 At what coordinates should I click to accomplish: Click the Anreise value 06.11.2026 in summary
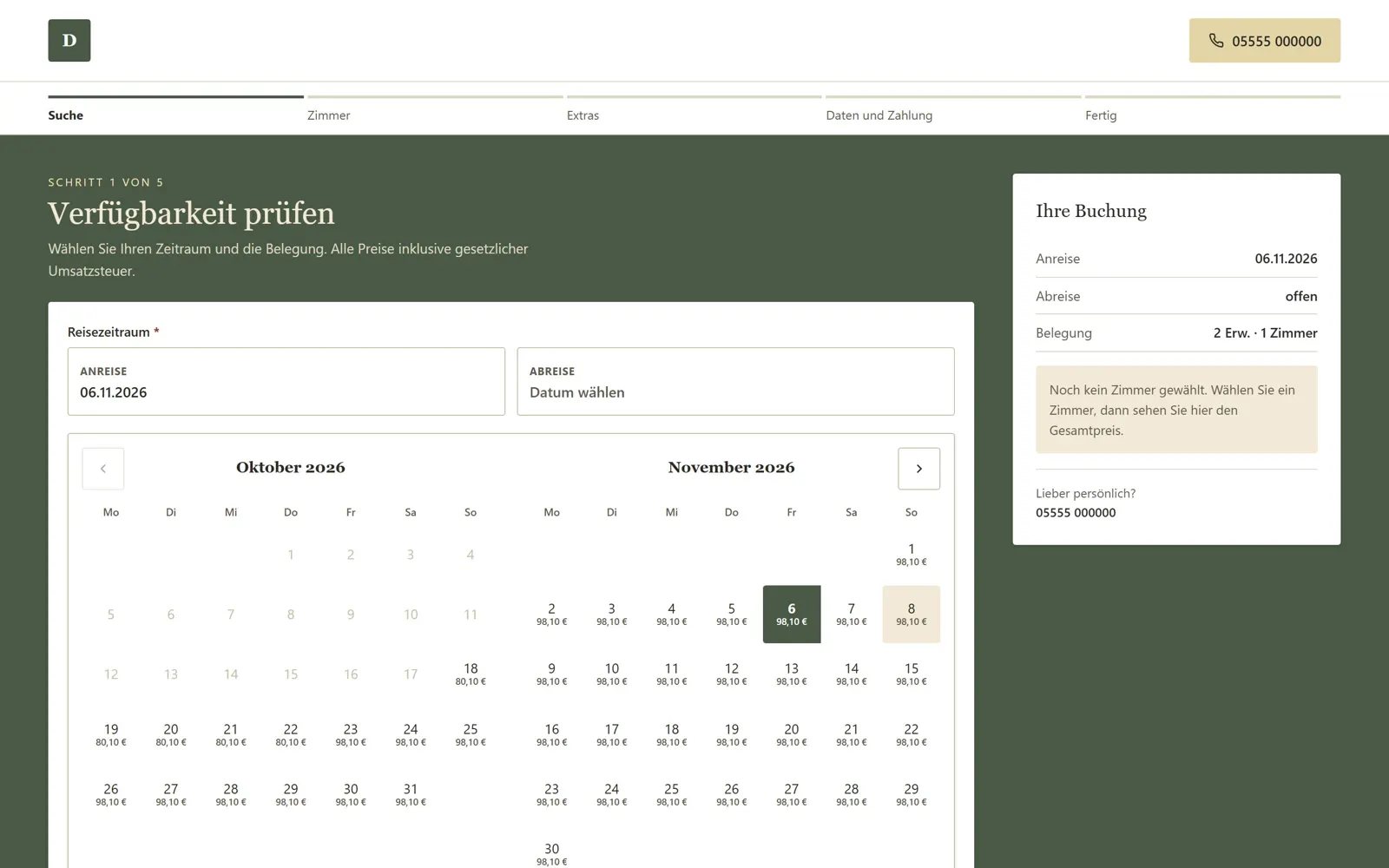tap(1286, 259)
